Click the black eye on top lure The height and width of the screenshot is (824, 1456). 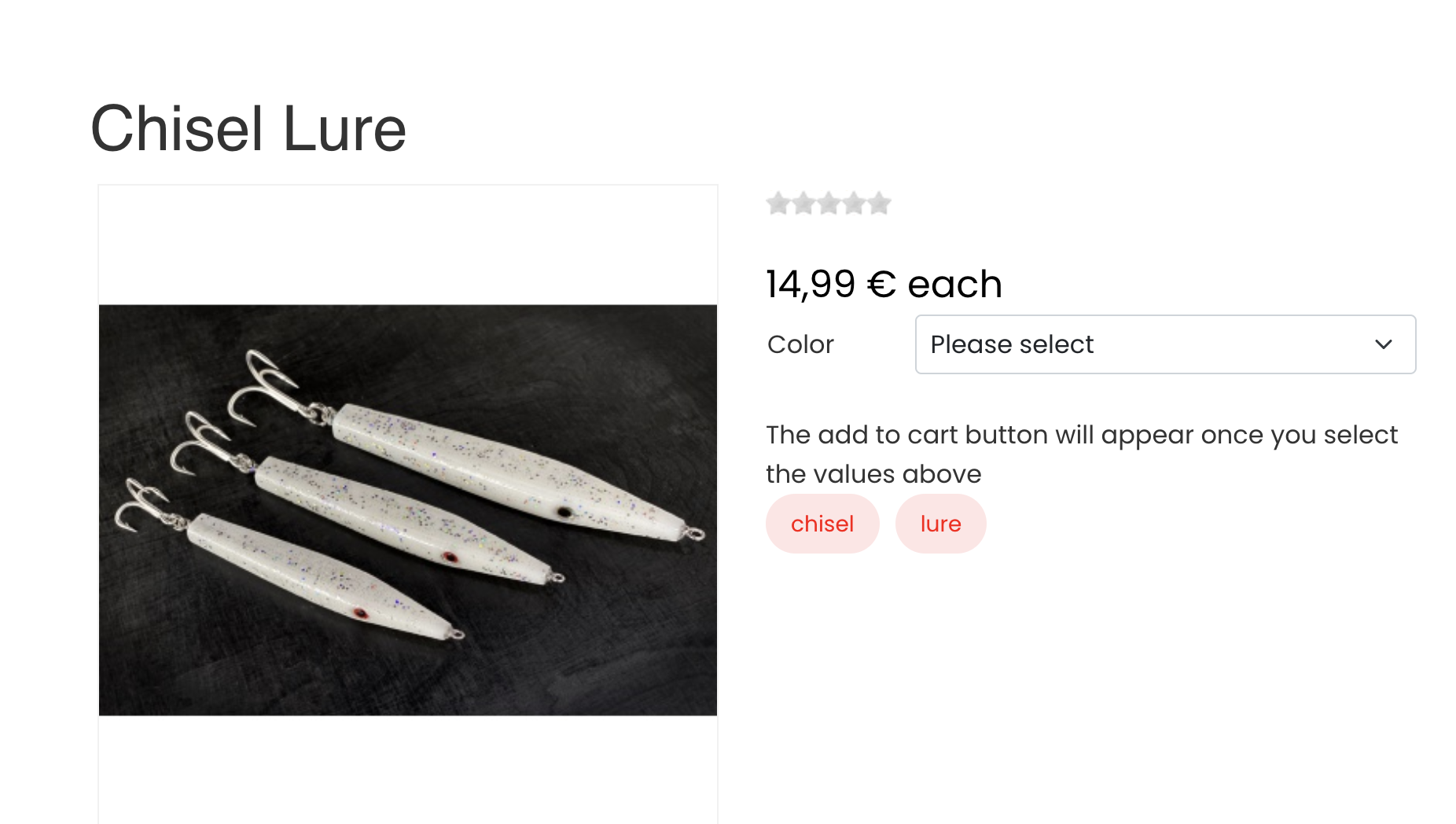pyautogui.click(x=564, y=513)
